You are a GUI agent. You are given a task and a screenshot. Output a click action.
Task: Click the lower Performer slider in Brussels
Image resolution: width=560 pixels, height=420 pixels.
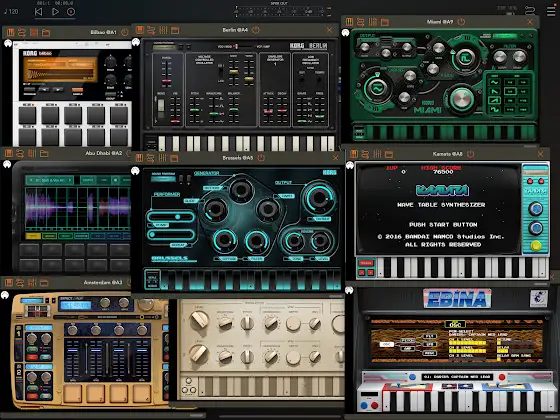click(171, 234)
